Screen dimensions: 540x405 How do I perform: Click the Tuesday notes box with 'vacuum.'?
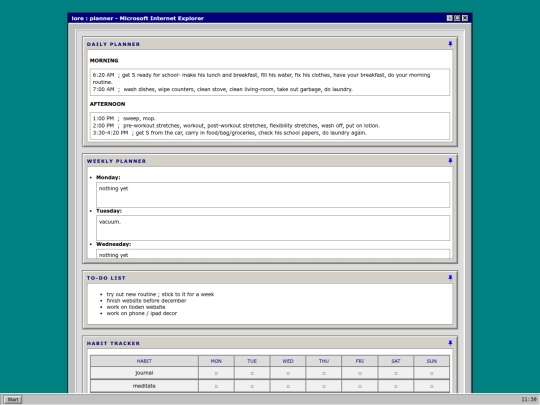[273, 228]
